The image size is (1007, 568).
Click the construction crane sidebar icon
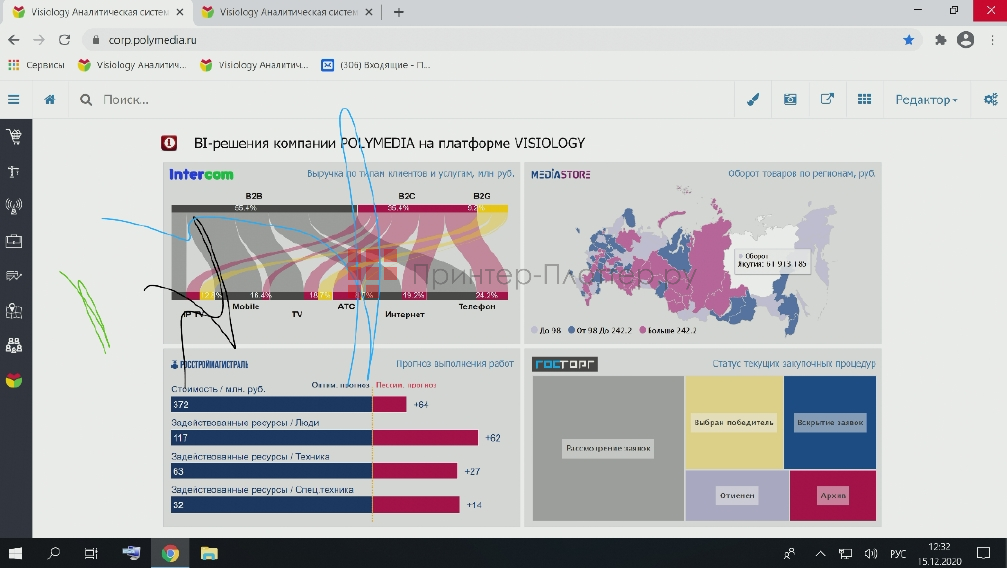tap(14, 172)
